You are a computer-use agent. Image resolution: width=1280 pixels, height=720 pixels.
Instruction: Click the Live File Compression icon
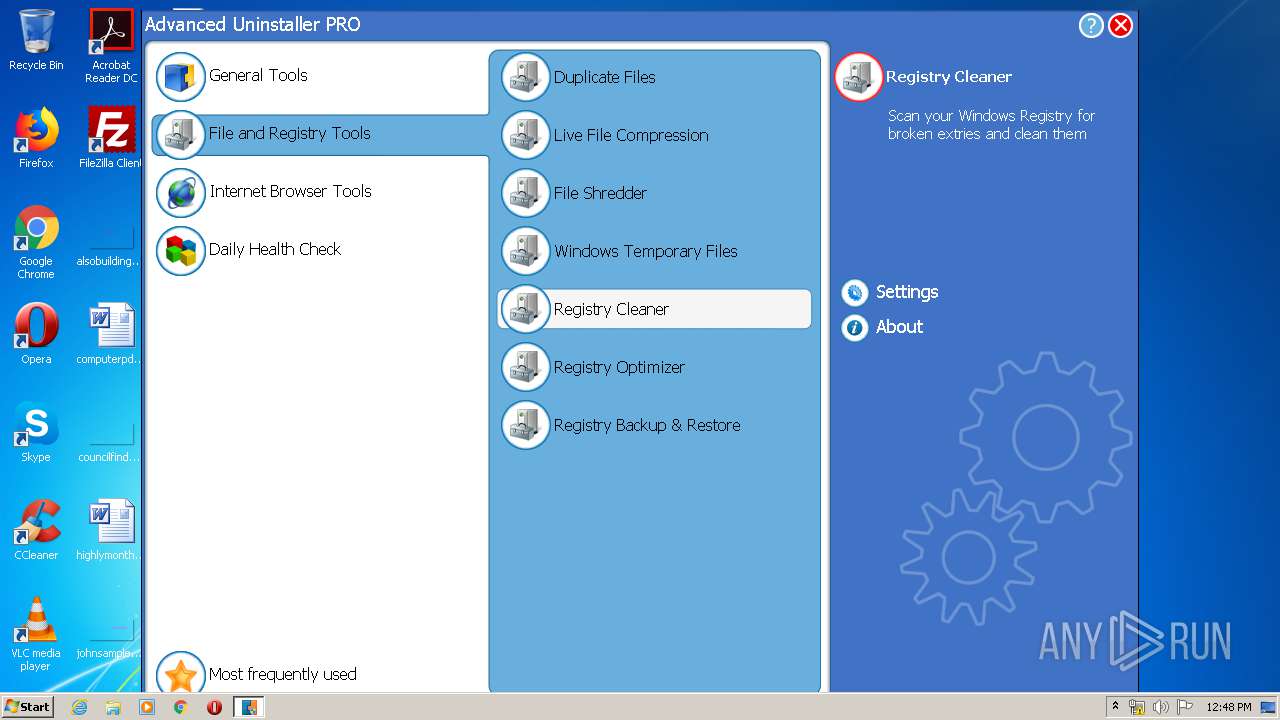(526, 135)
